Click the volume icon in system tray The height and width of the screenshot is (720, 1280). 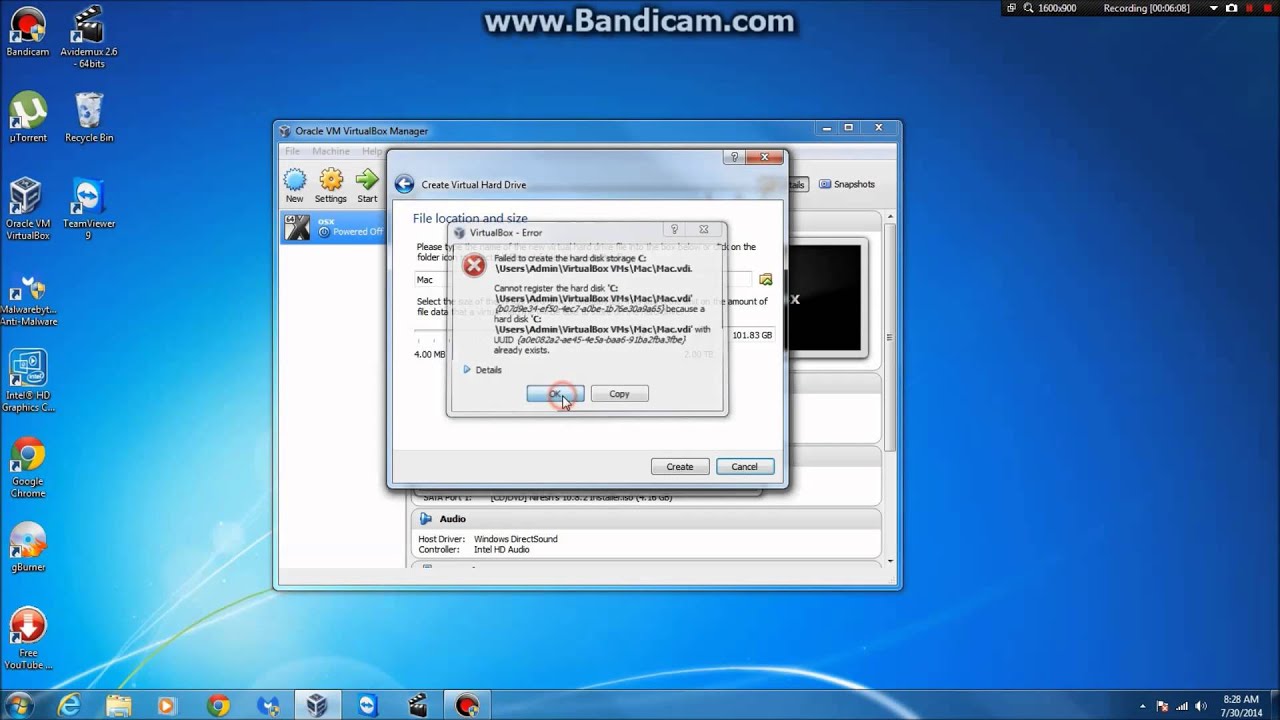1201,705
